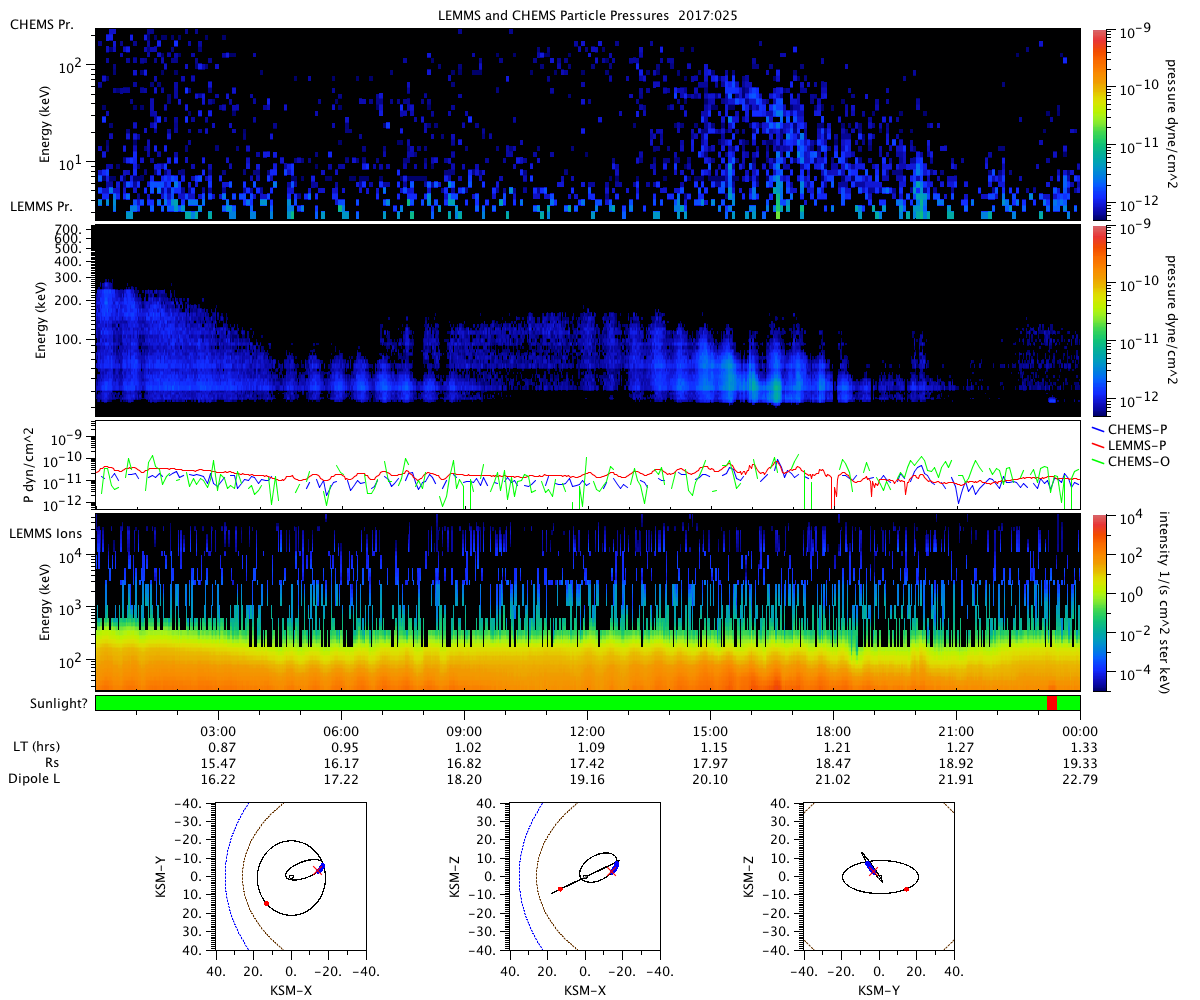
Task: Click the LEMMS Ions spectrogram panel
Action: [x=588, y=601]
